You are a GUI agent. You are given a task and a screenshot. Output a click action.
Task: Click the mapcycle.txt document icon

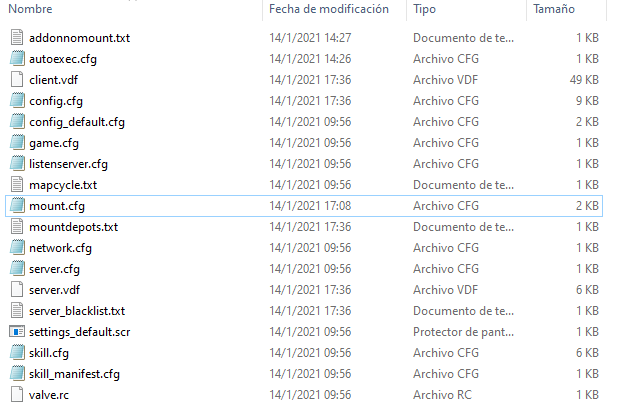pos(17,185)
